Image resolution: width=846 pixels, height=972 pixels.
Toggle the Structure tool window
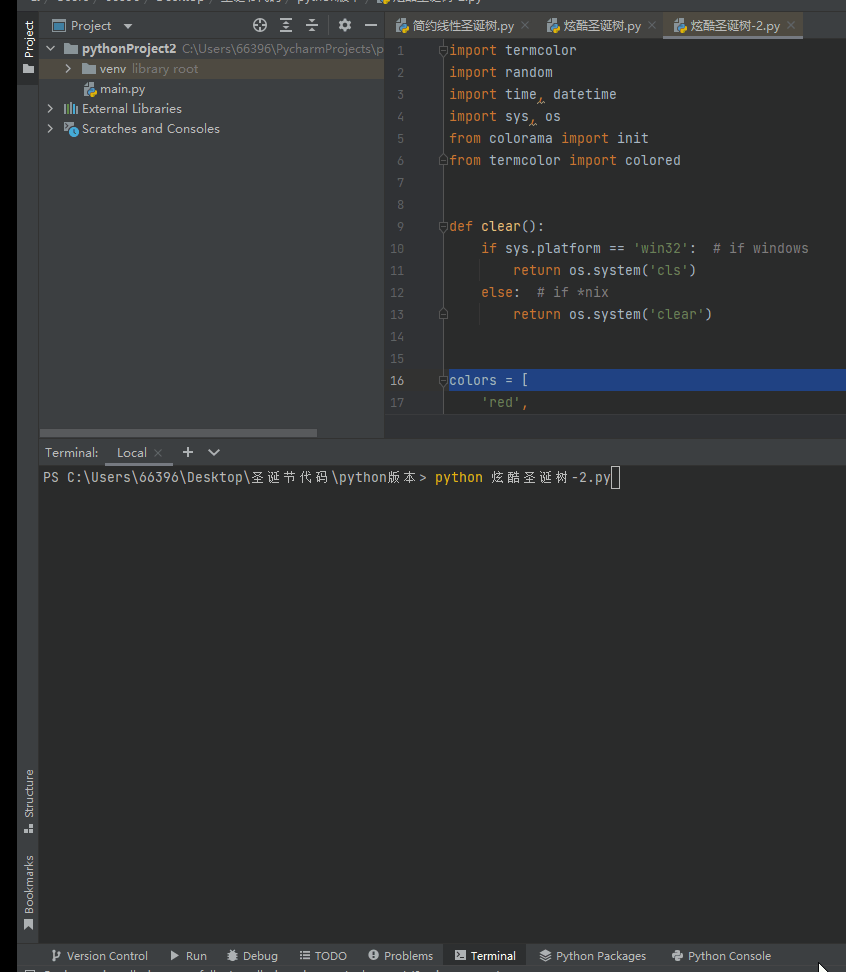[28, 800]
